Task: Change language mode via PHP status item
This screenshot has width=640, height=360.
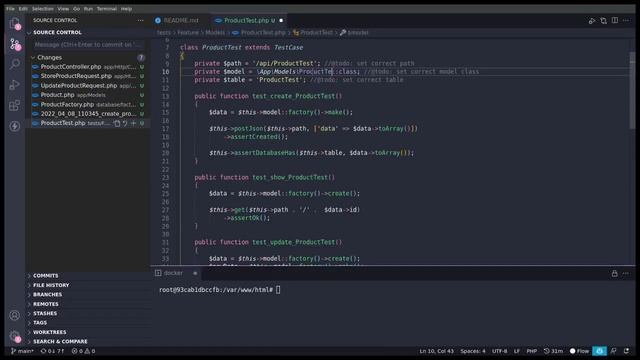Action: coord(531,351)
